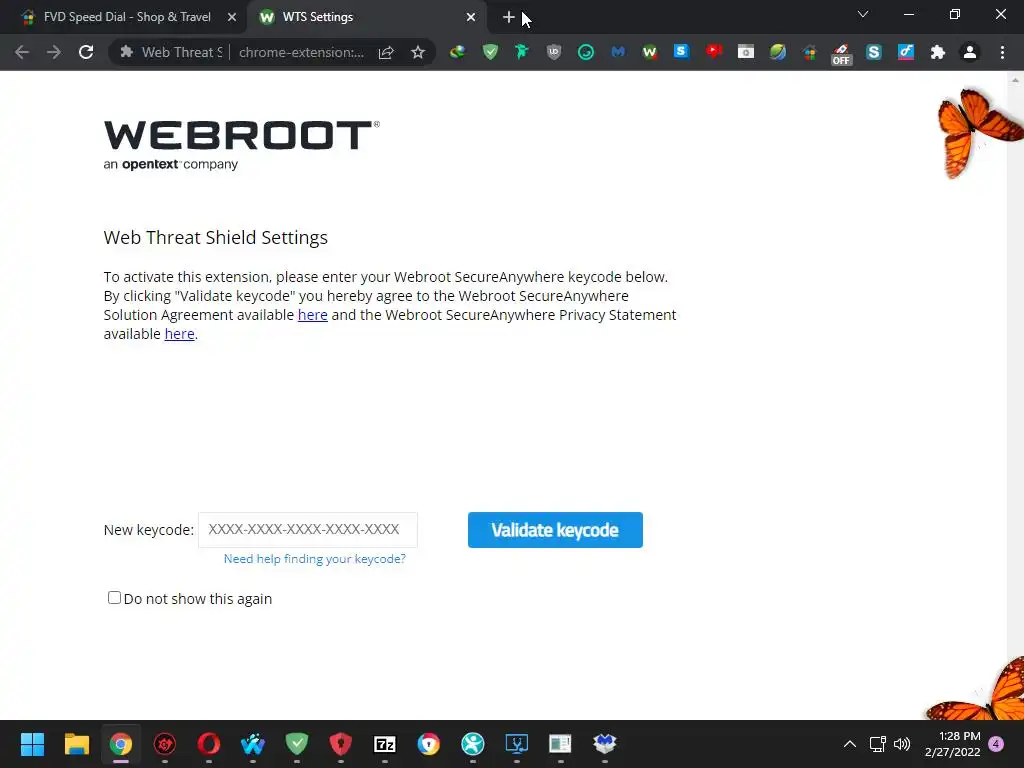The height and width of the screenshot is (768, 1024).
Task: Close the FVD Speed Dial tab
Action: pyautogui.click(x=231, y=17)
